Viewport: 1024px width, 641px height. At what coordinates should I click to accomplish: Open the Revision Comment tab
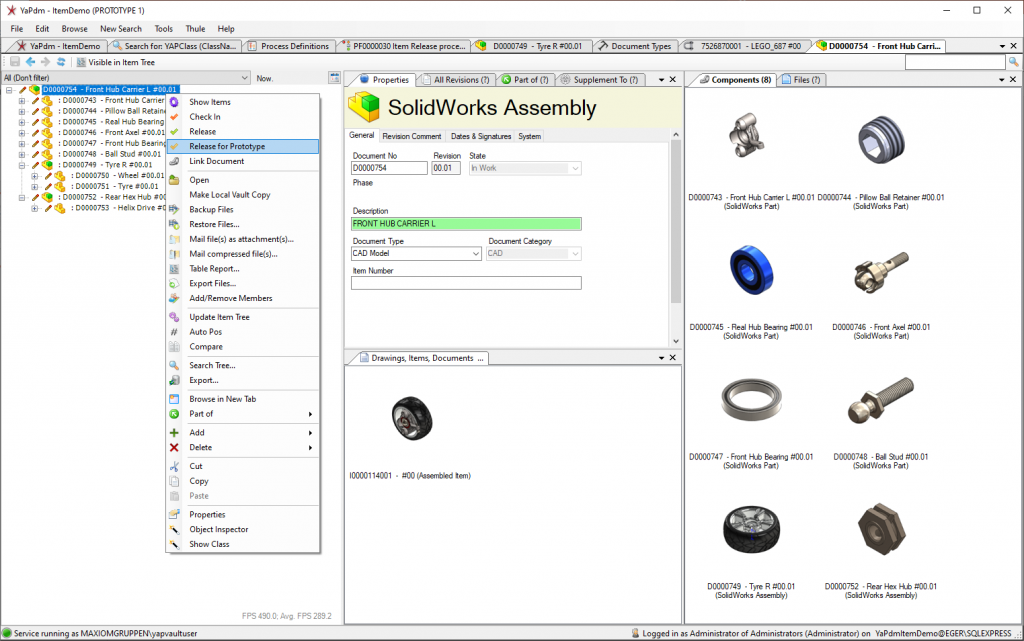tap(411, 136)
